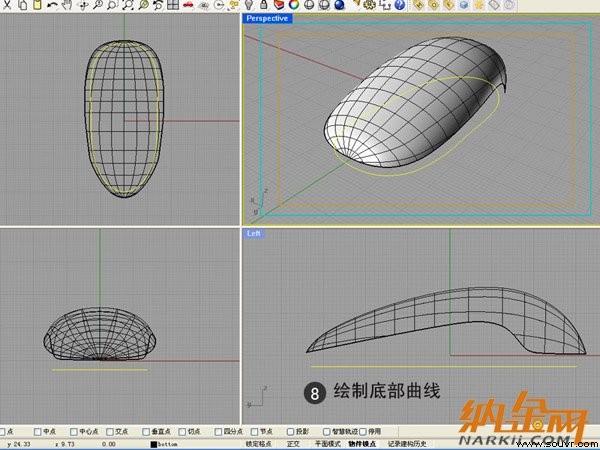The height and width of the screenshot is (450, 600).
Task: Select the Zoom window magnifier
Action: point(112,5)
